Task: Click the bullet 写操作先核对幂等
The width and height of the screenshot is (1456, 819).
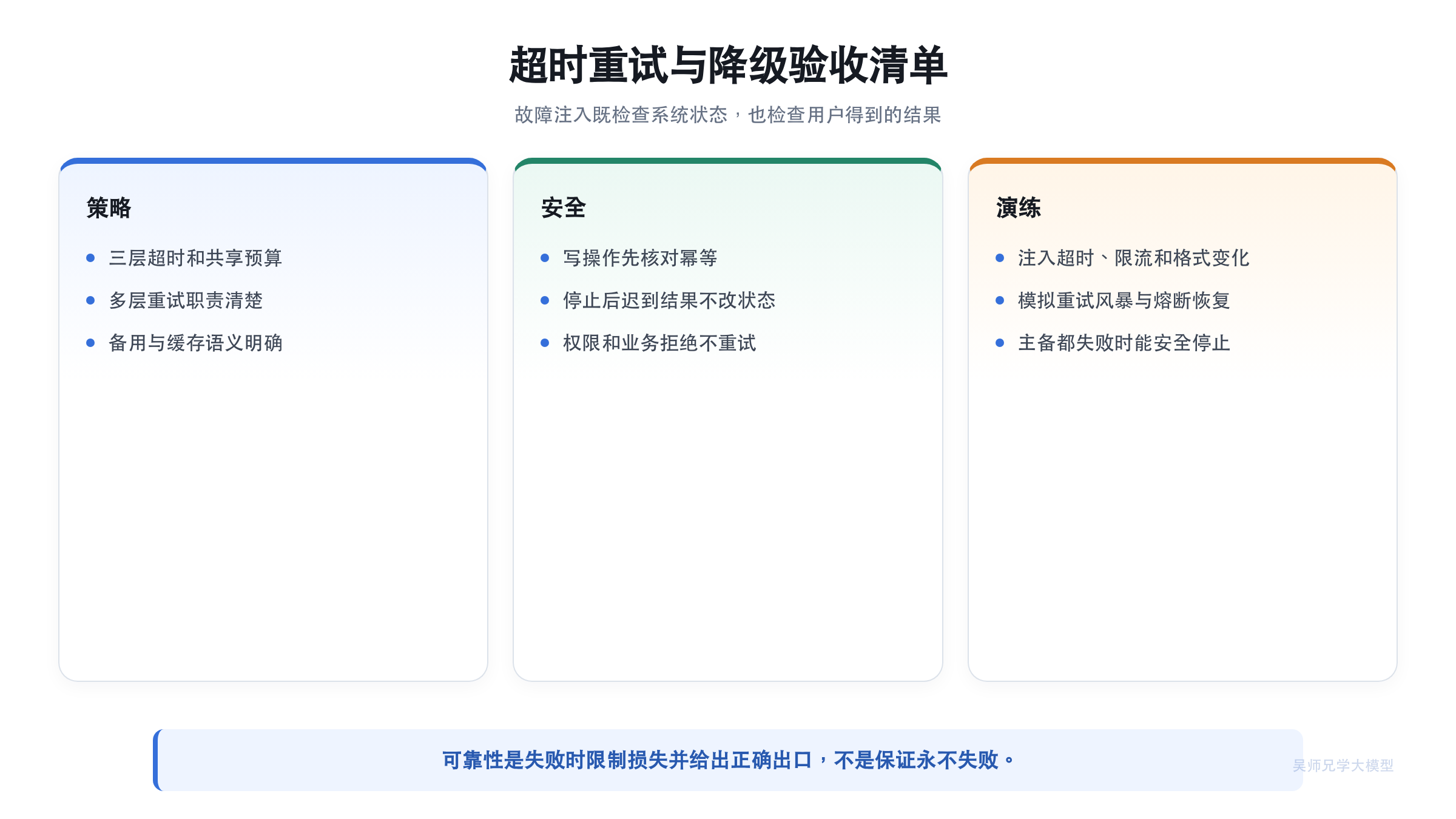Action: 640,258
